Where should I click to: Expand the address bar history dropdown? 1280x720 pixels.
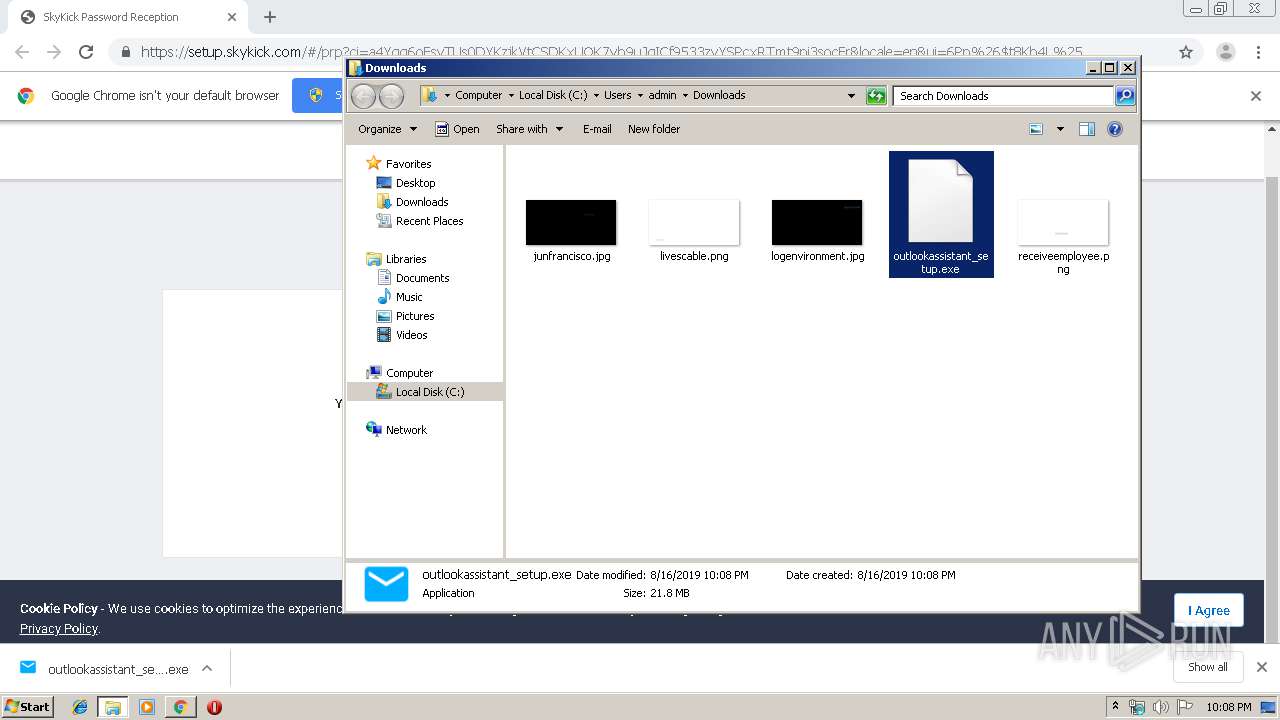pos(851,96)
